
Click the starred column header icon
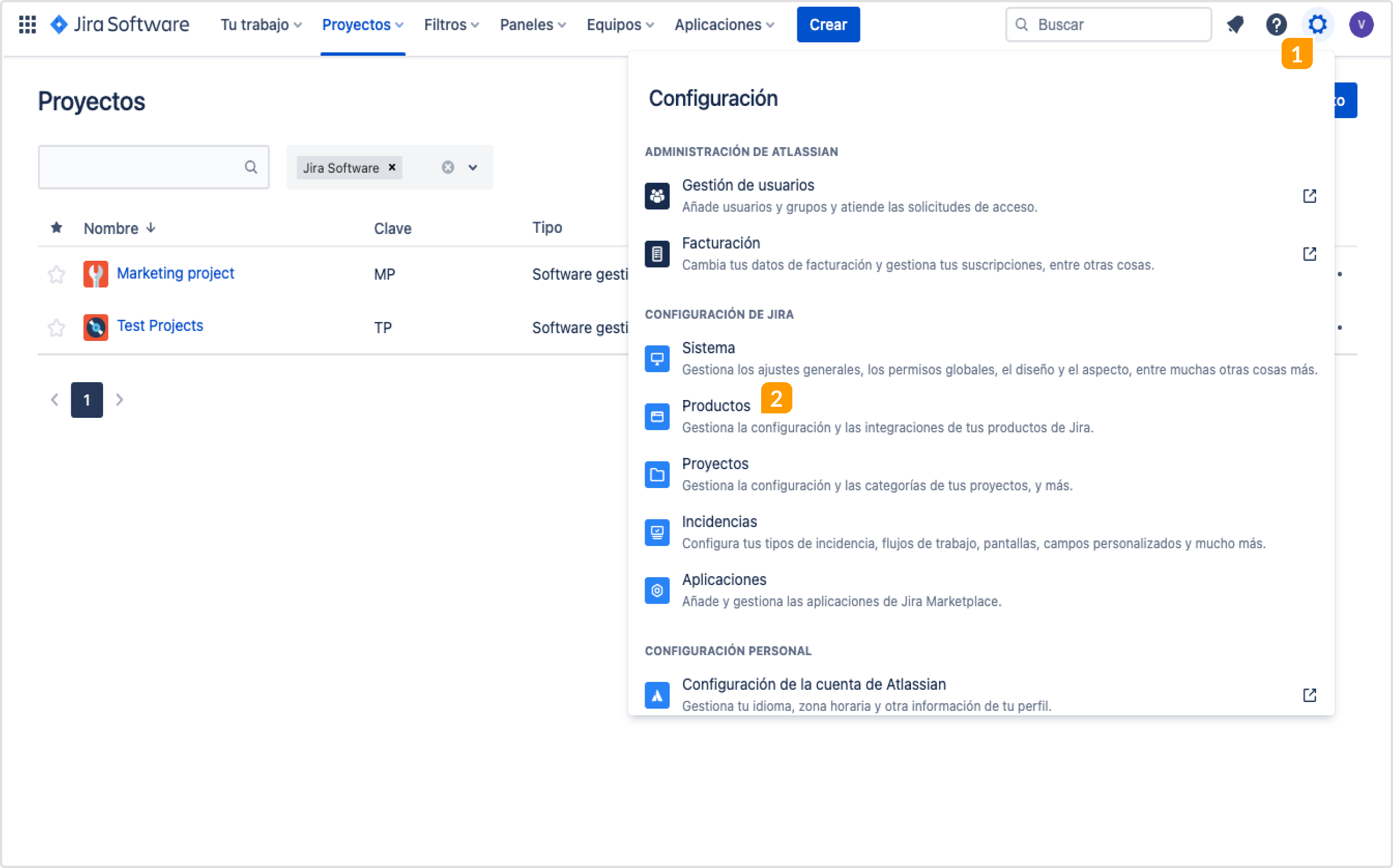pyautogui.click(x=56, y=228)
